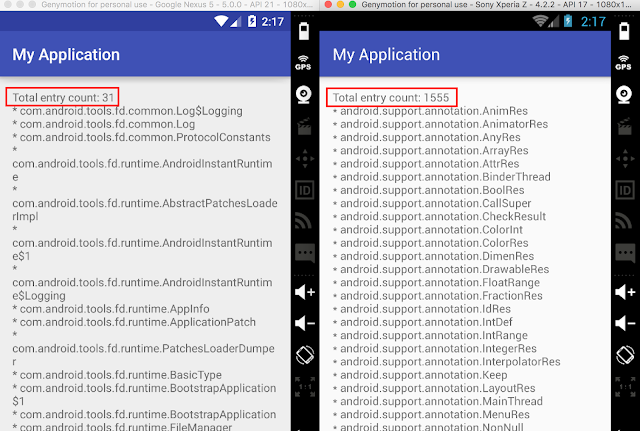Open SMS/phone widget in Xperia Z window

pos(625,253)
